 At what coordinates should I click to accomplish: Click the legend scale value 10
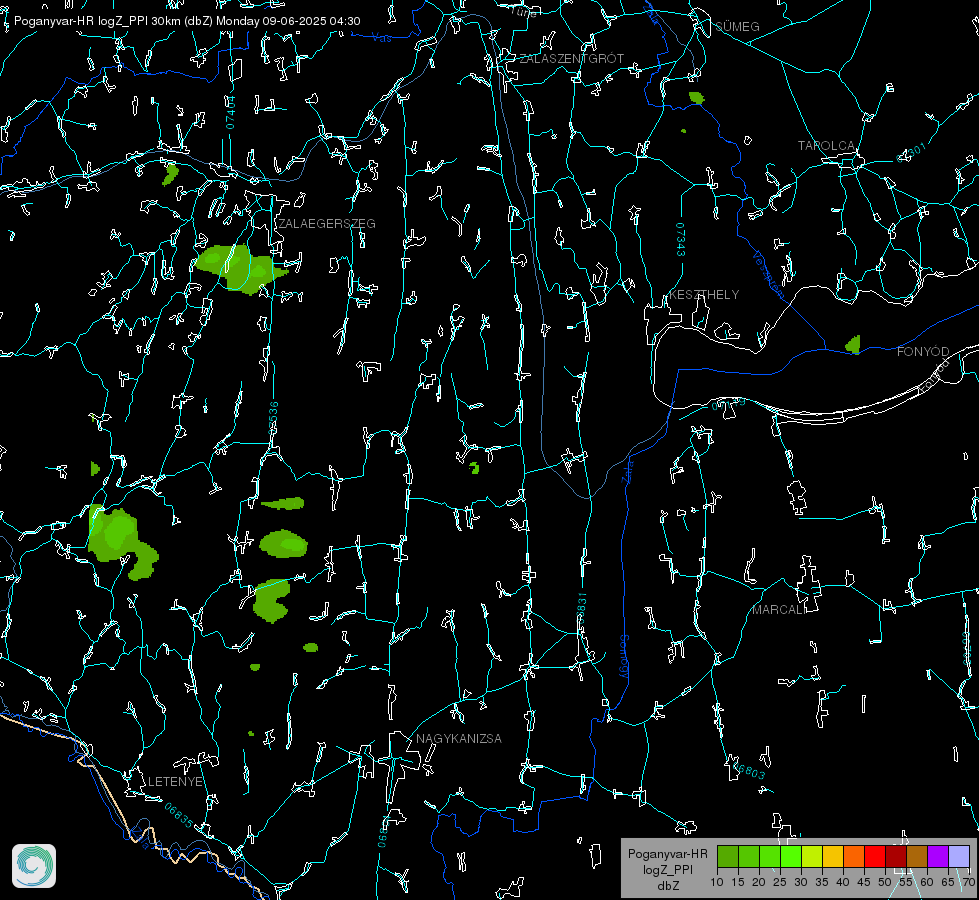point(717,882)
